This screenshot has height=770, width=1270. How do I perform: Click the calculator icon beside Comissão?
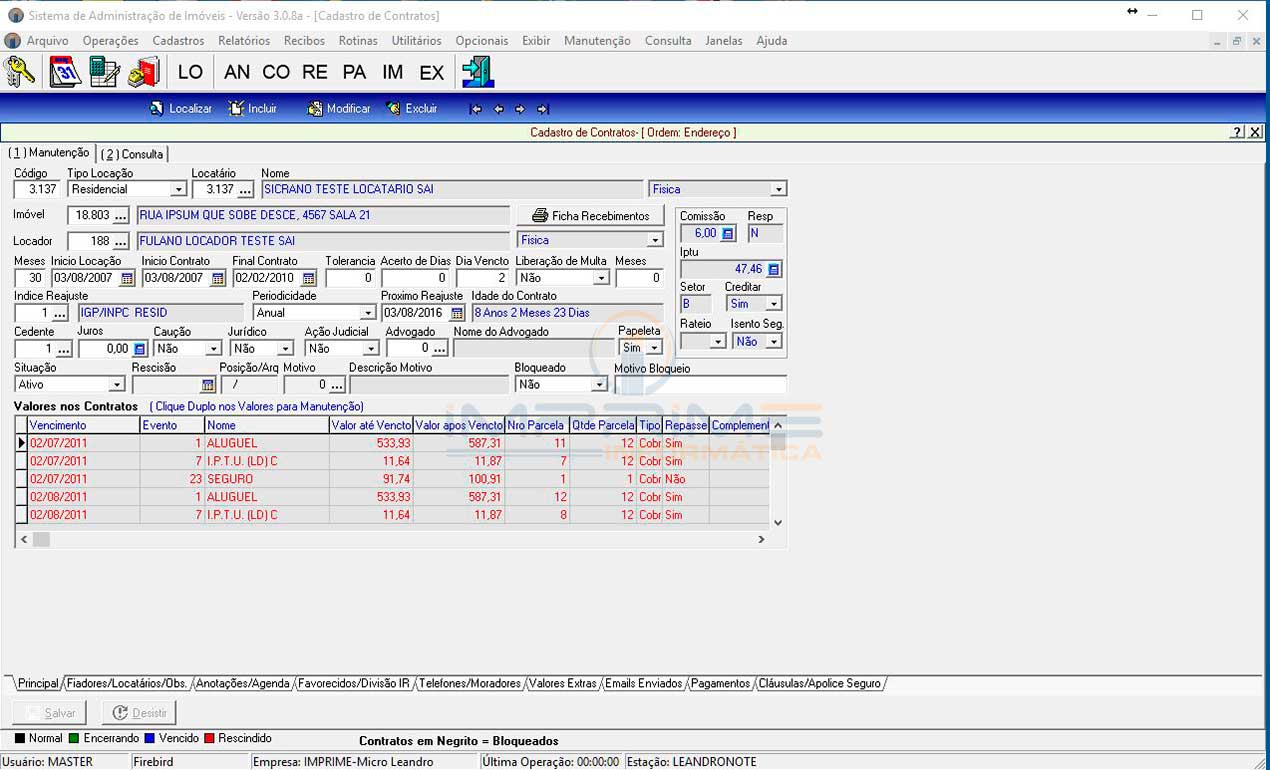coord(728,233)
